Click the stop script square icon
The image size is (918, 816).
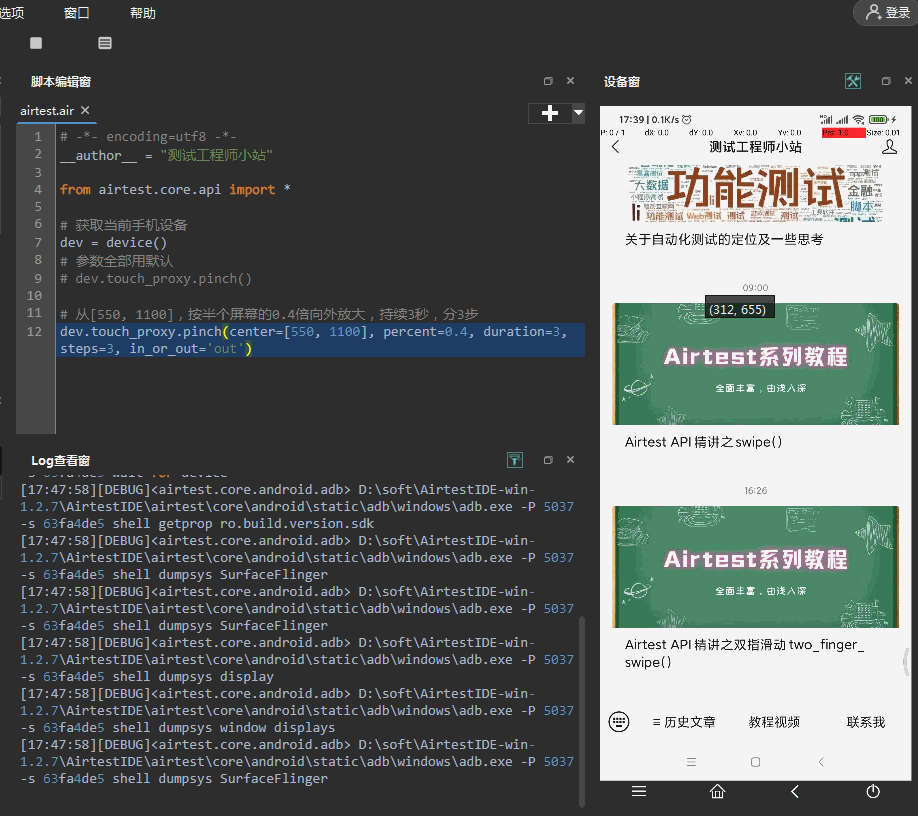click(36, 43)
